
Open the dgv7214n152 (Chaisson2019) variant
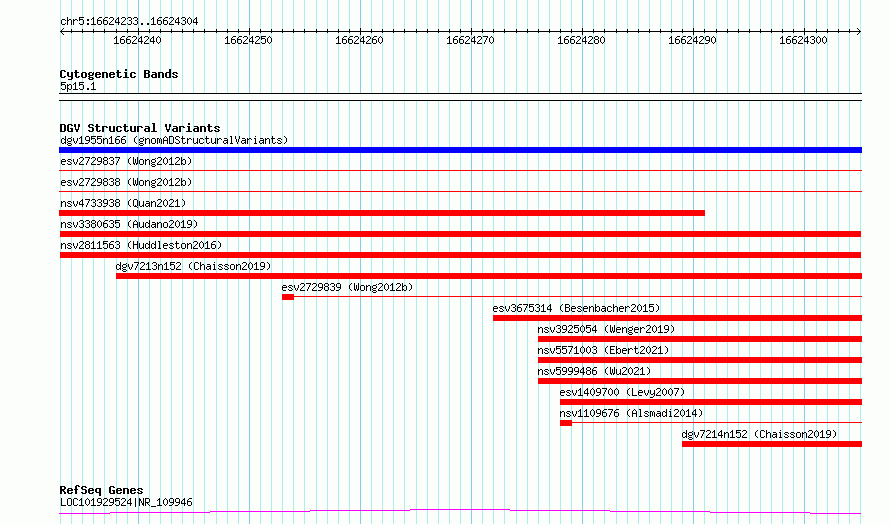coord(759,434)
